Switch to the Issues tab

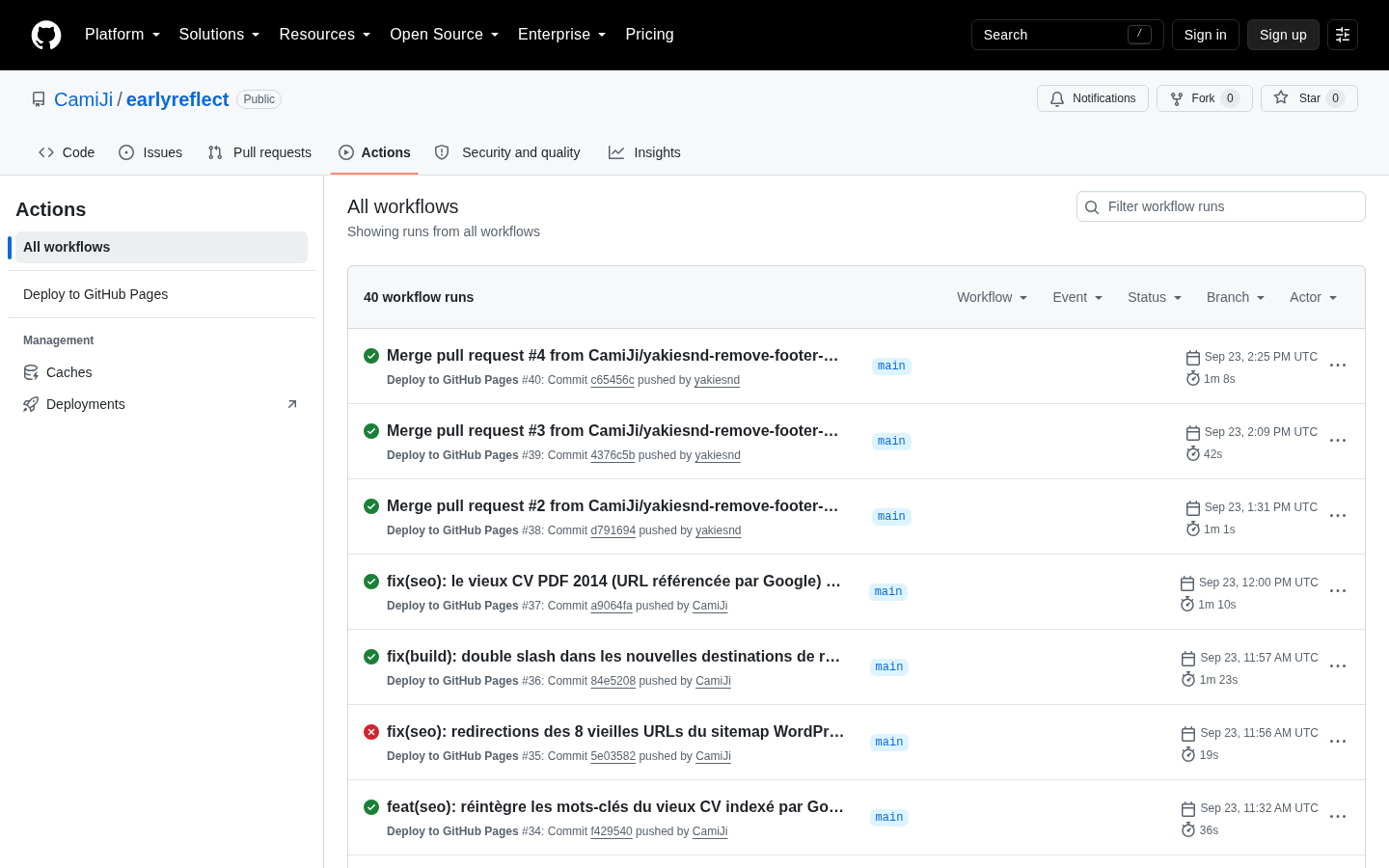tap(150, 152)
